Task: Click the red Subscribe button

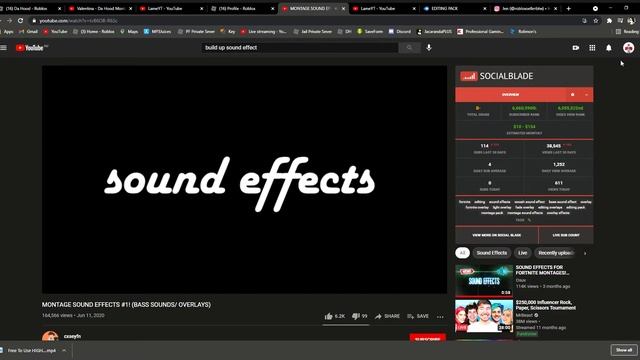Action: [x=427, y=338]
